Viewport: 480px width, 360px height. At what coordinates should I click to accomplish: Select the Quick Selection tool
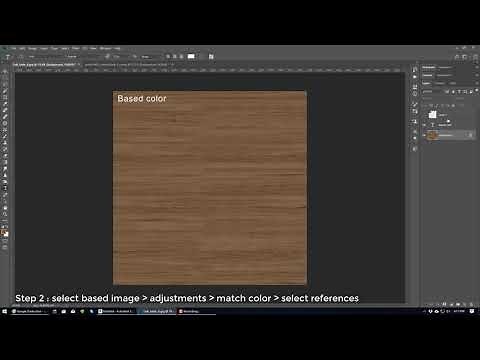tap(5, 91)
